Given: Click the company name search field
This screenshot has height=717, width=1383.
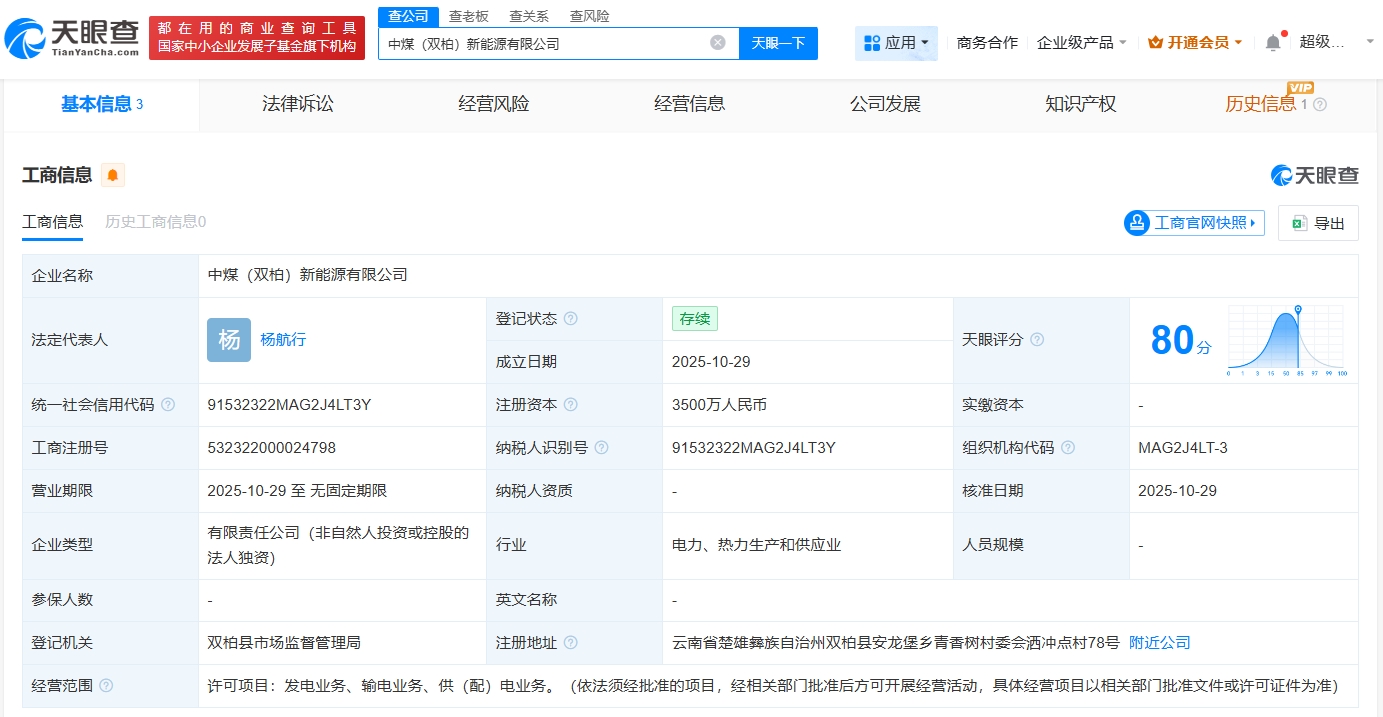Looking at the screenshot, I should (545, 44).
